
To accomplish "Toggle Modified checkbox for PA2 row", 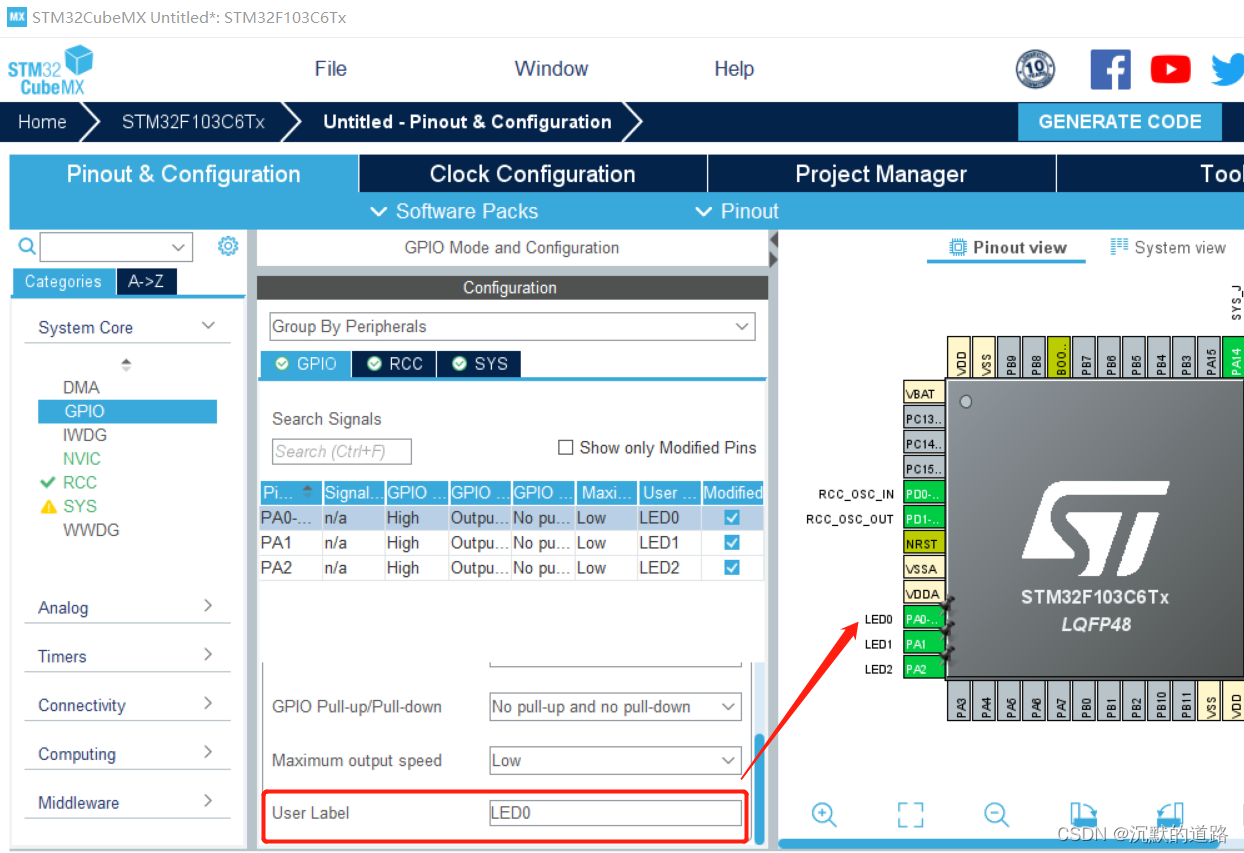I will (x=732, y=567).
